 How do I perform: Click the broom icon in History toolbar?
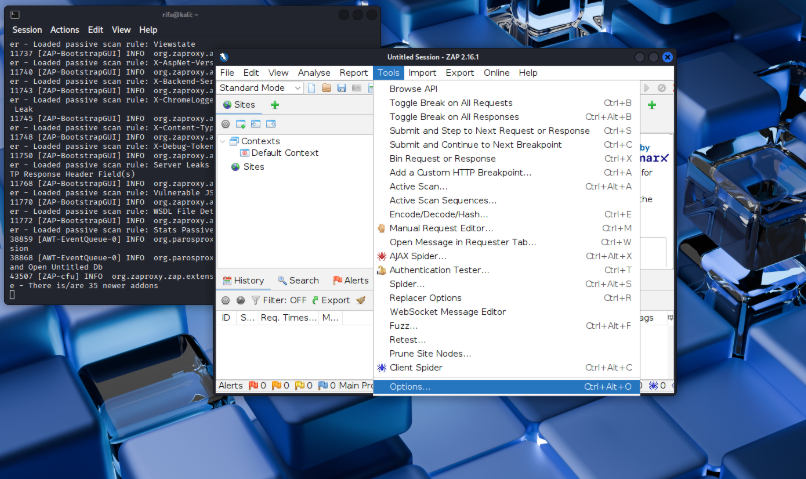pyautogui.click(x=361, y=300)
